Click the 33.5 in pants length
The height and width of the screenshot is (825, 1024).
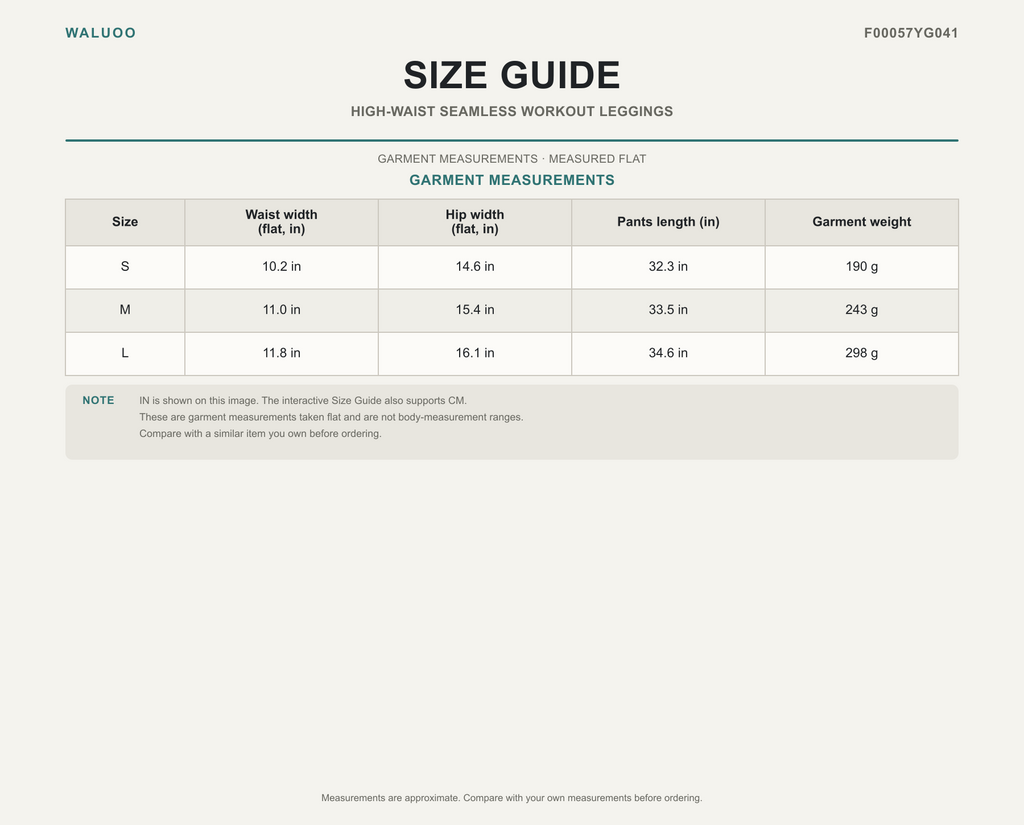point(668,310)
